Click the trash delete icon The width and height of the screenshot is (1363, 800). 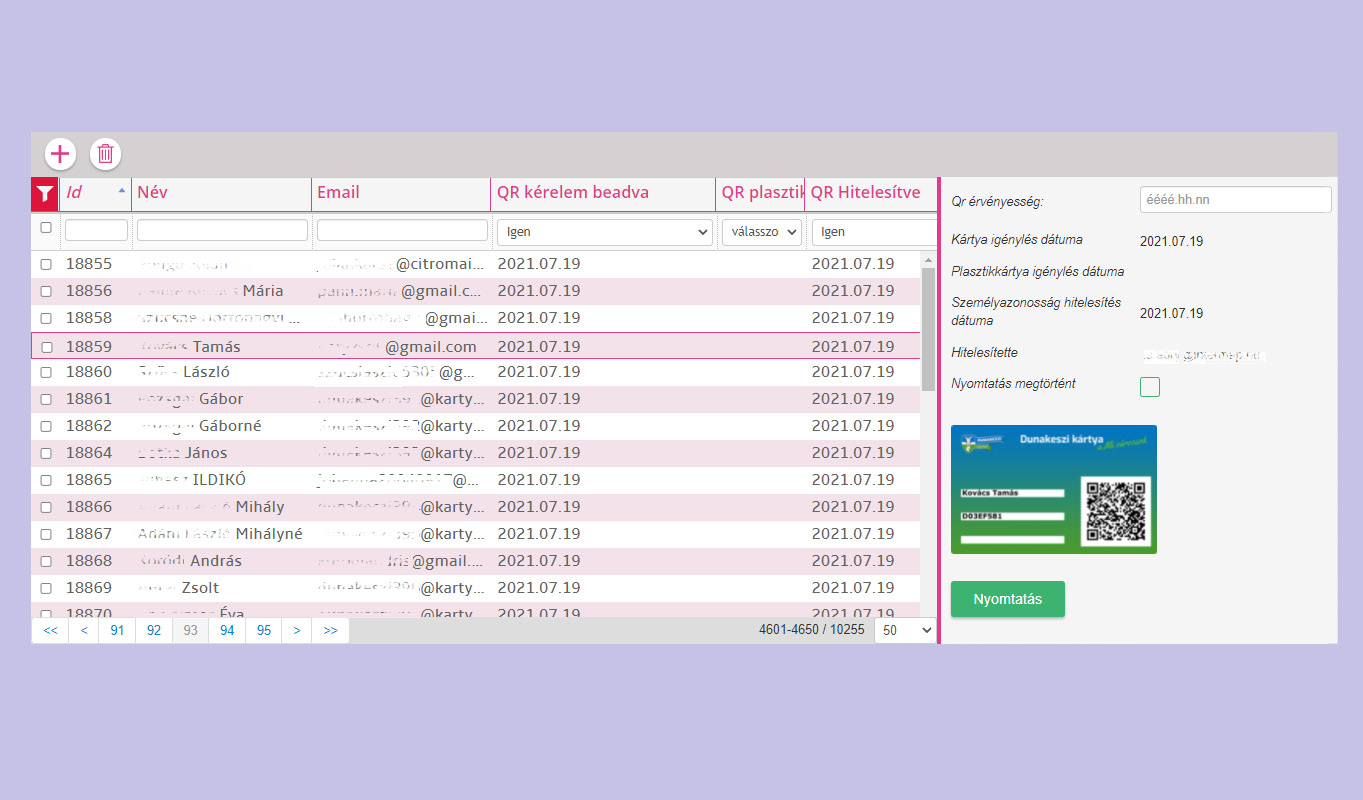[x=105, y=154]
